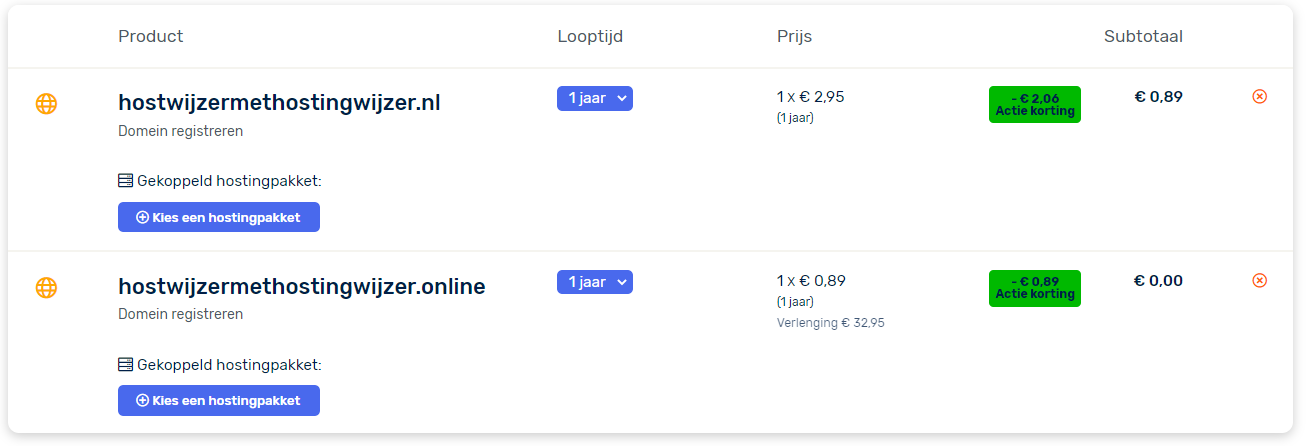The width and height of the screenshot is (1307, 446).
Task: Choose a hosting package for .online domain
Action: 219,400
